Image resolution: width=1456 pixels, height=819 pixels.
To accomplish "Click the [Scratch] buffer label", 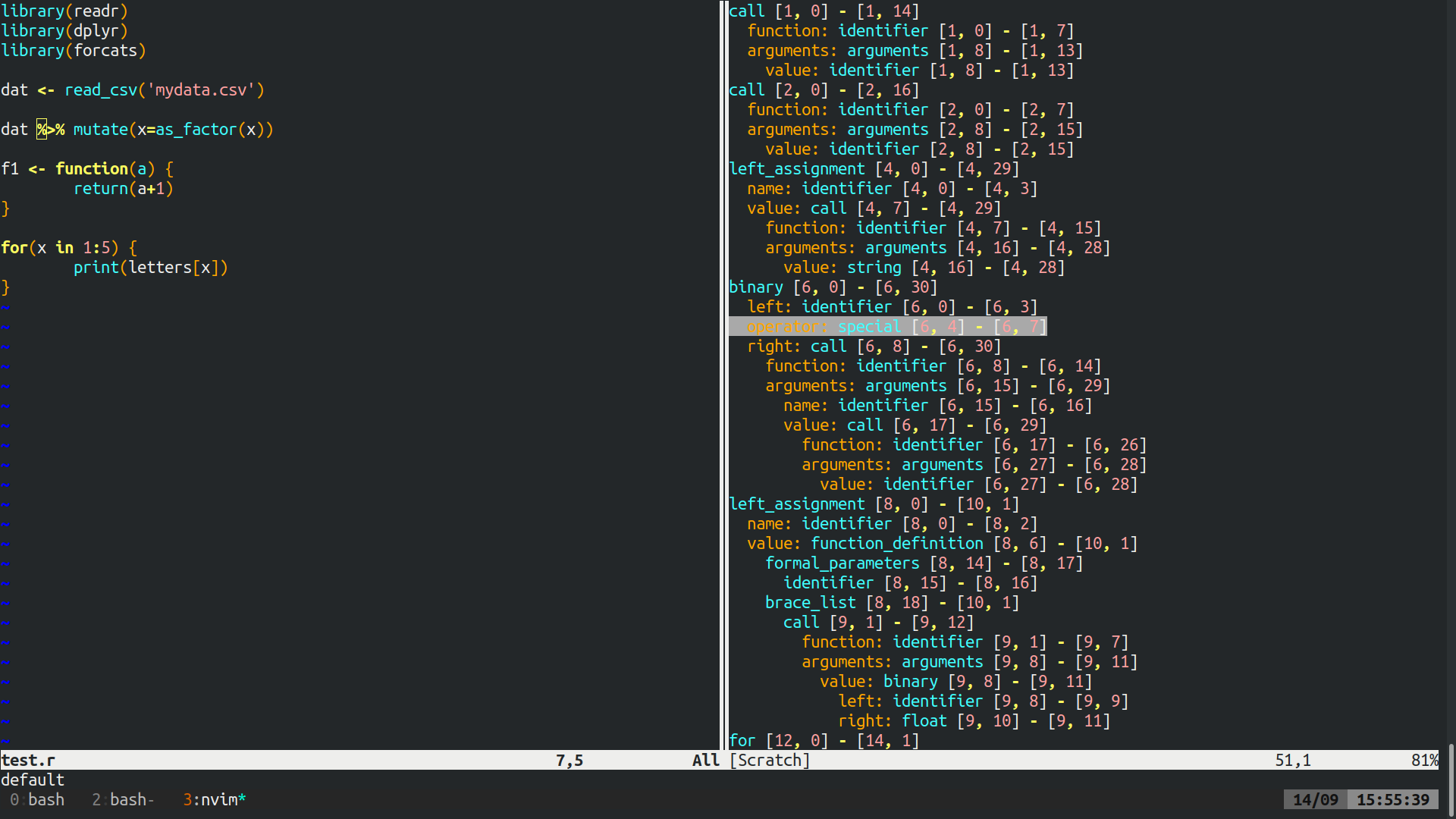I will click(770, 760).
